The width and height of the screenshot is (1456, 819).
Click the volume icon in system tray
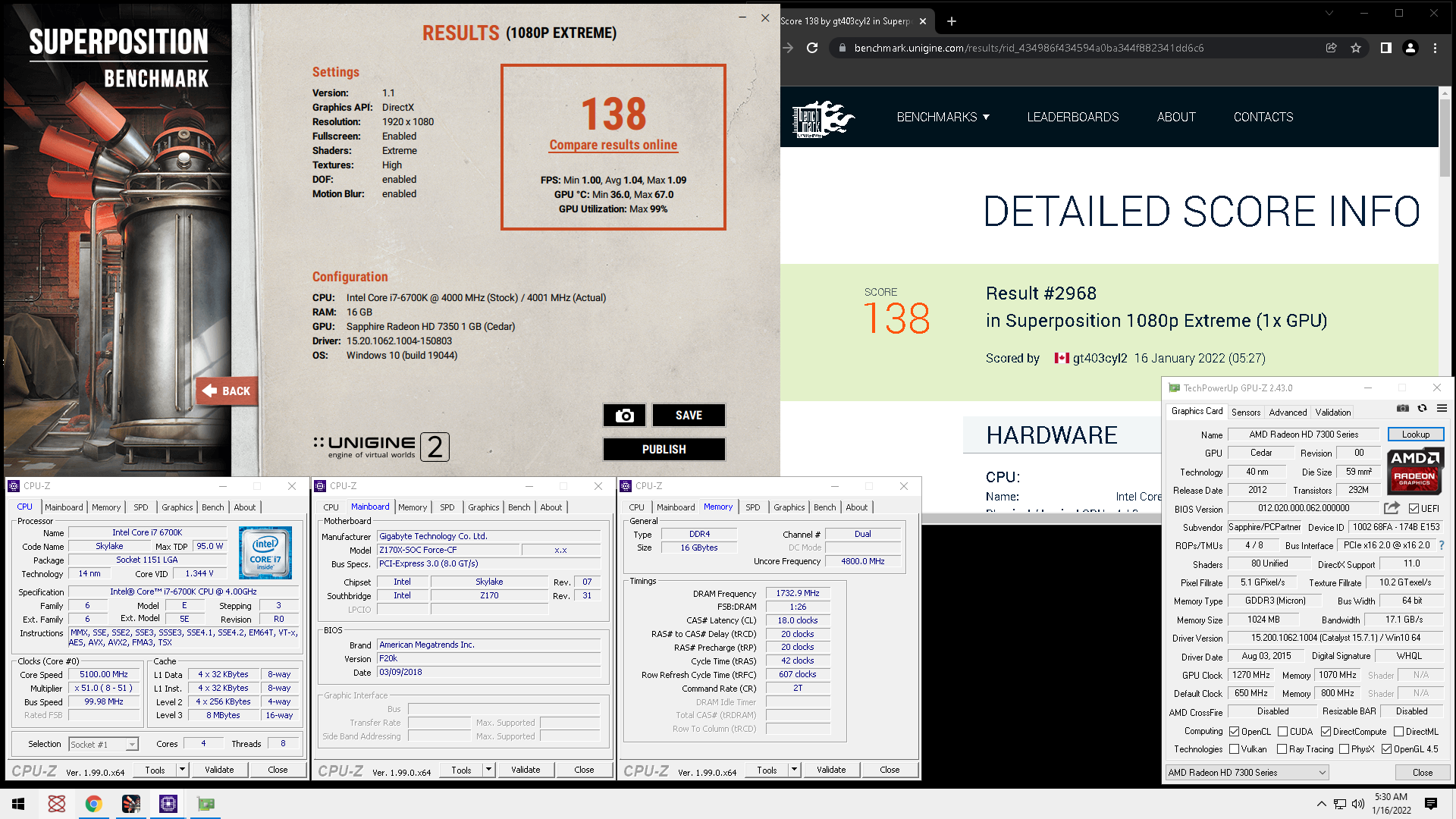click(1357, 804)
